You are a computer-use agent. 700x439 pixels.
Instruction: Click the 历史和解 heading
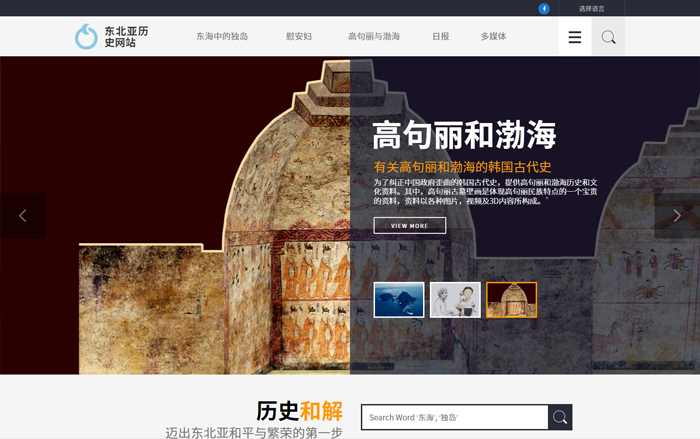click(x=300, y=411)
